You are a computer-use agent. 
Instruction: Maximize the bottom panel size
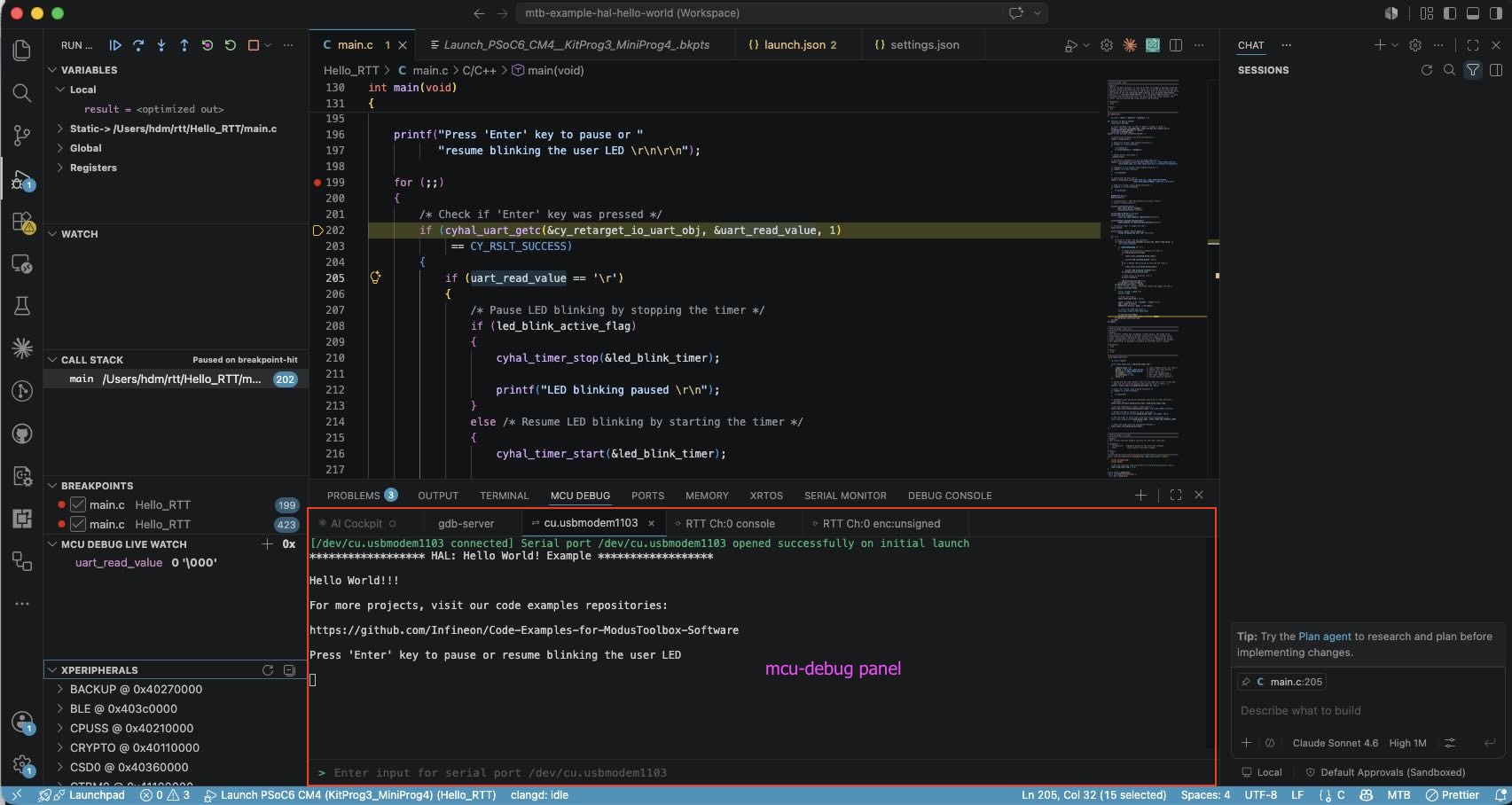tap(1176, 496)
